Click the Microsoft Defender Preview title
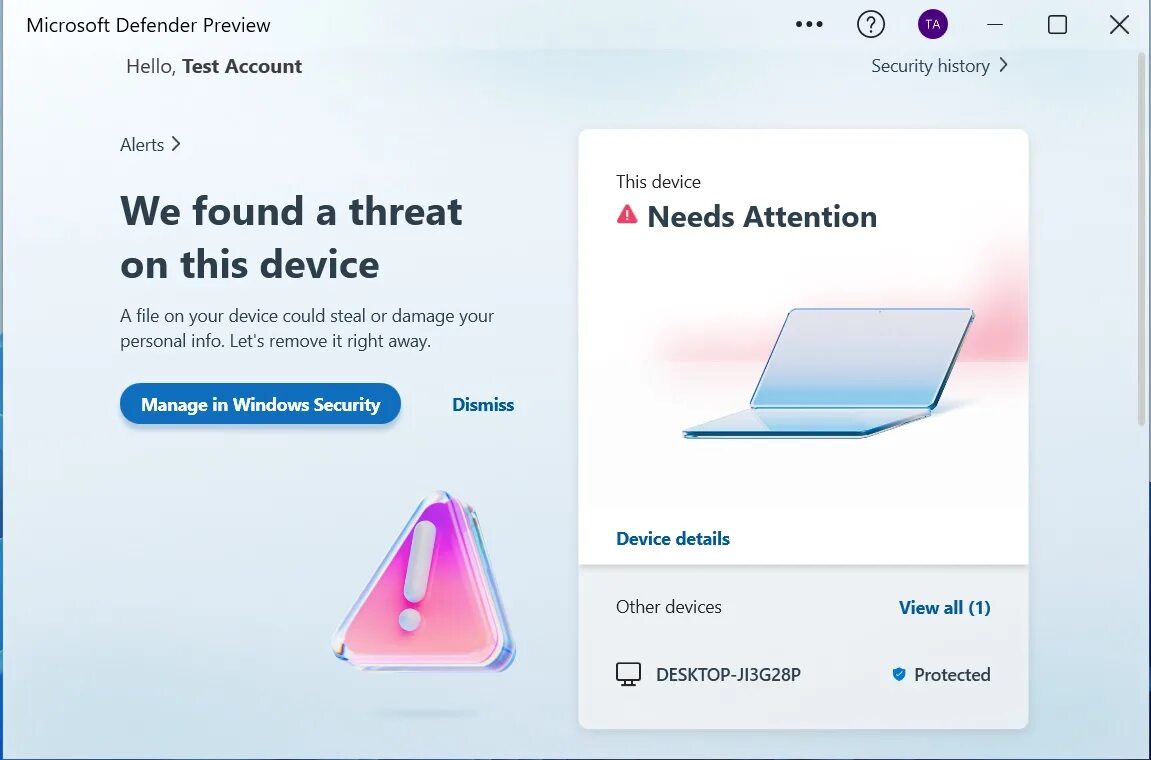Image resolution: width=1151 pixels, height=760 pixels. (148, 25)
